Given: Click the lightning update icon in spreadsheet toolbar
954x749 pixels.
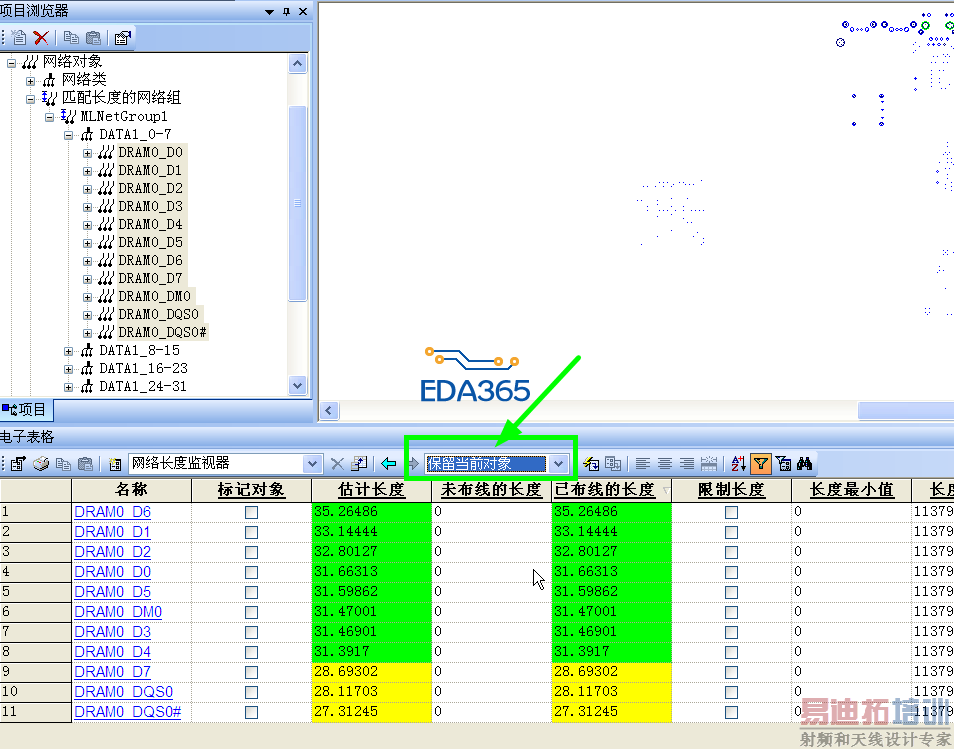Looking at the screenshot, I should (591, 464).
